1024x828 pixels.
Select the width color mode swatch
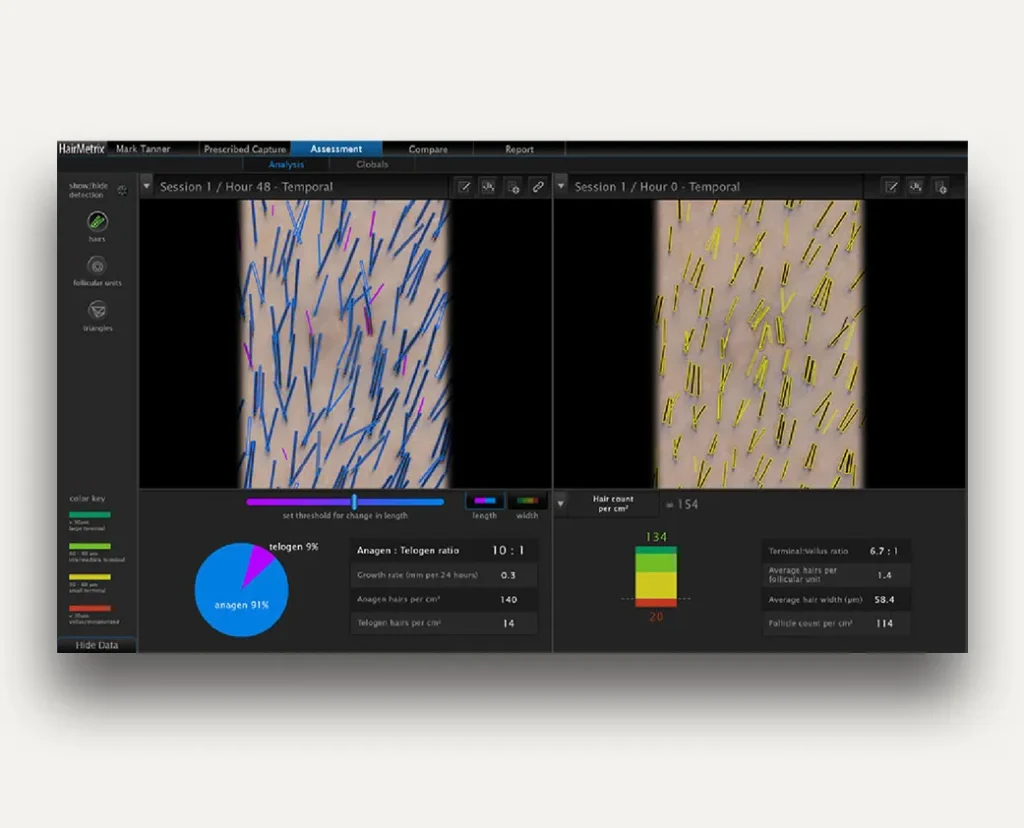[x=526, y=501]
